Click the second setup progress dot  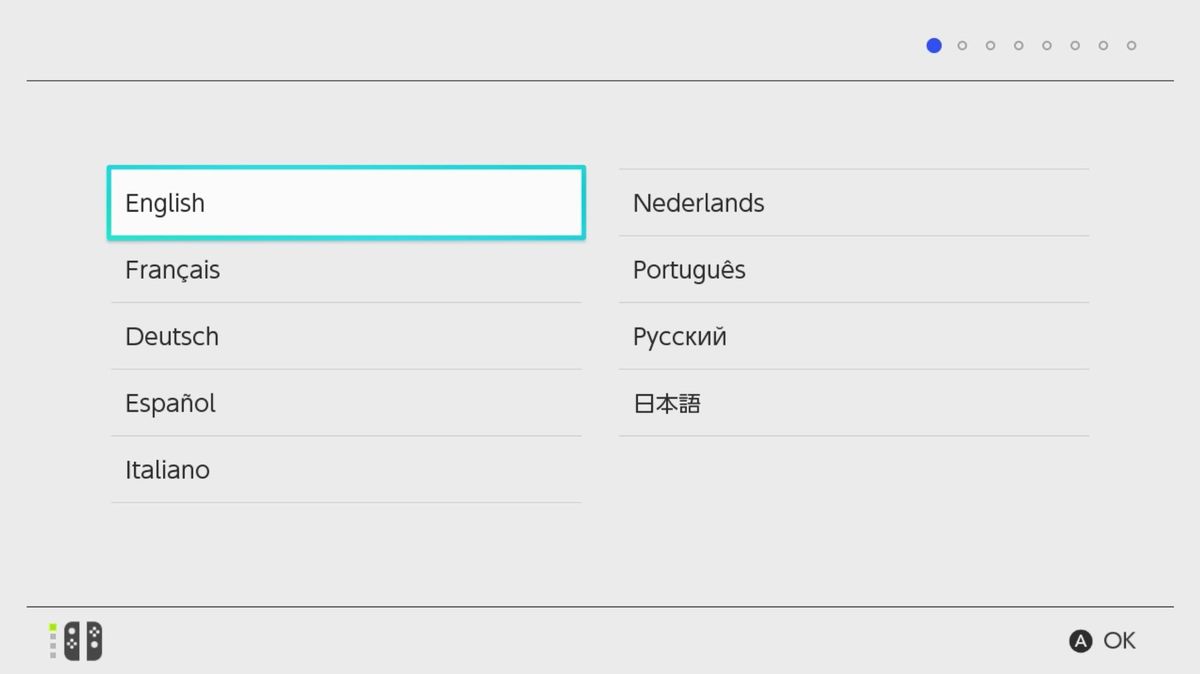(962, 45)
